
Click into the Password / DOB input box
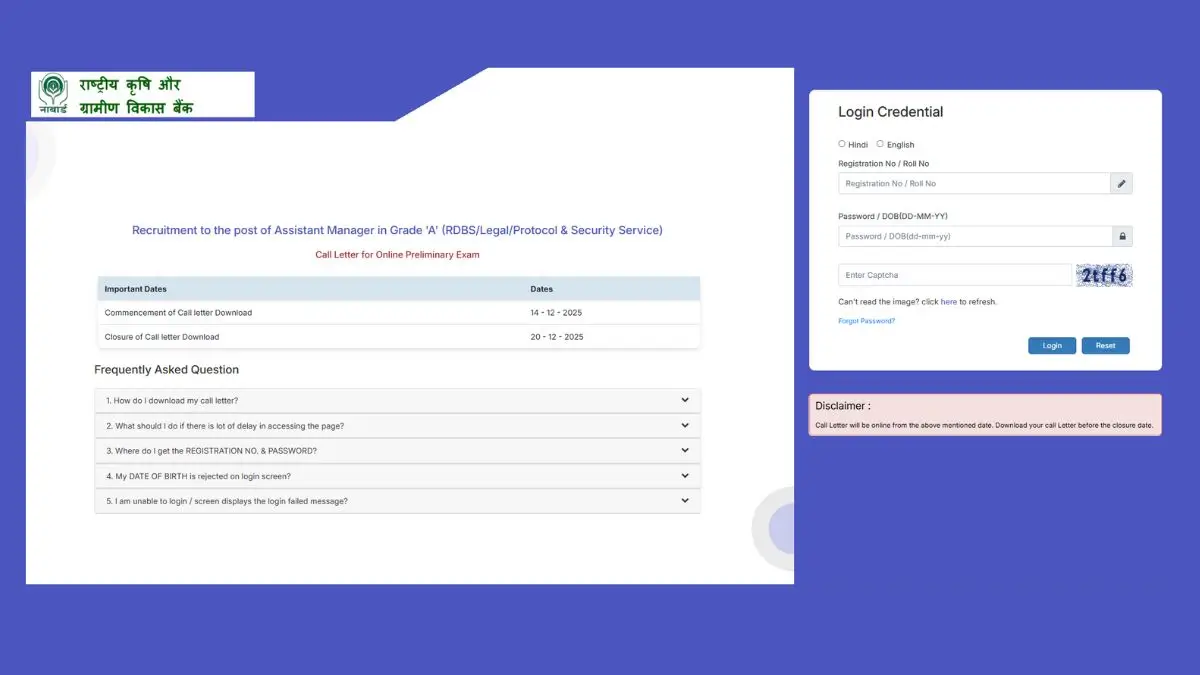974,237
